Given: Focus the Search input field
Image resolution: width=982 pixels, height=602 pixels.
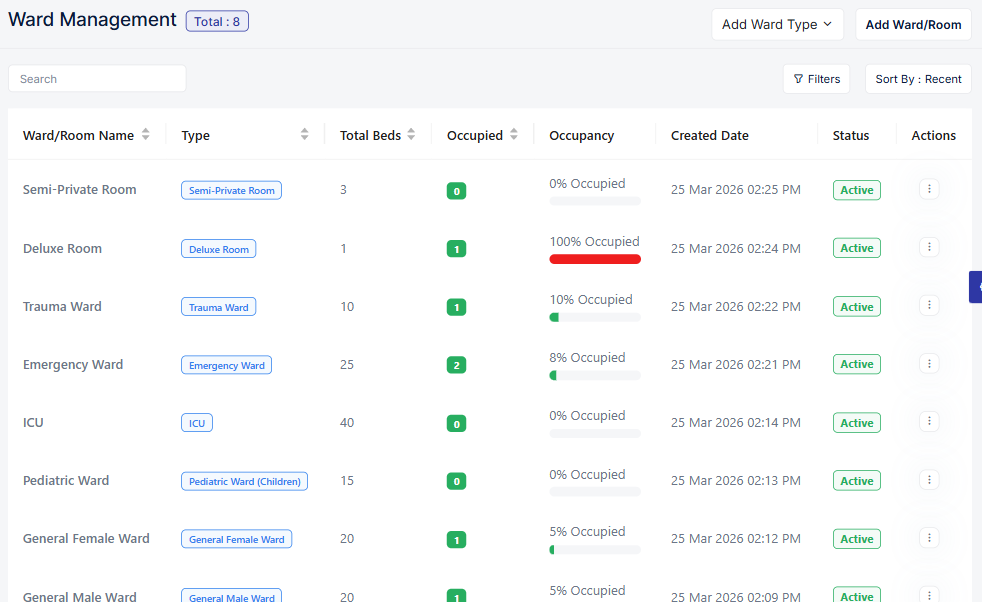Looking at the screenshot, I should coord(97,79).
